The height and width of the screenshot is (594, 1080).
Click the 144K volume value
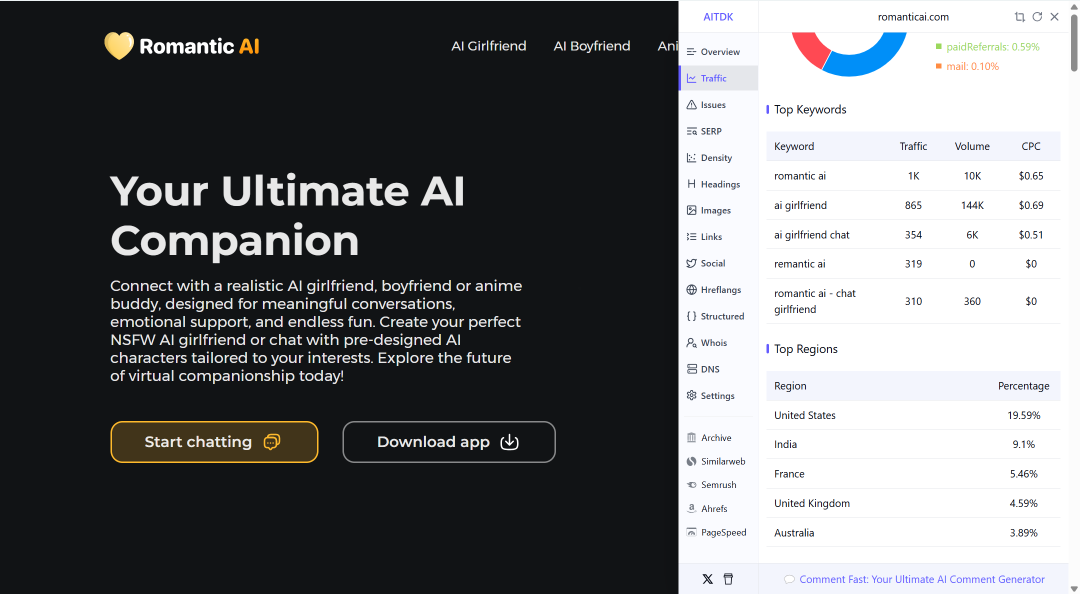(973, 205)
